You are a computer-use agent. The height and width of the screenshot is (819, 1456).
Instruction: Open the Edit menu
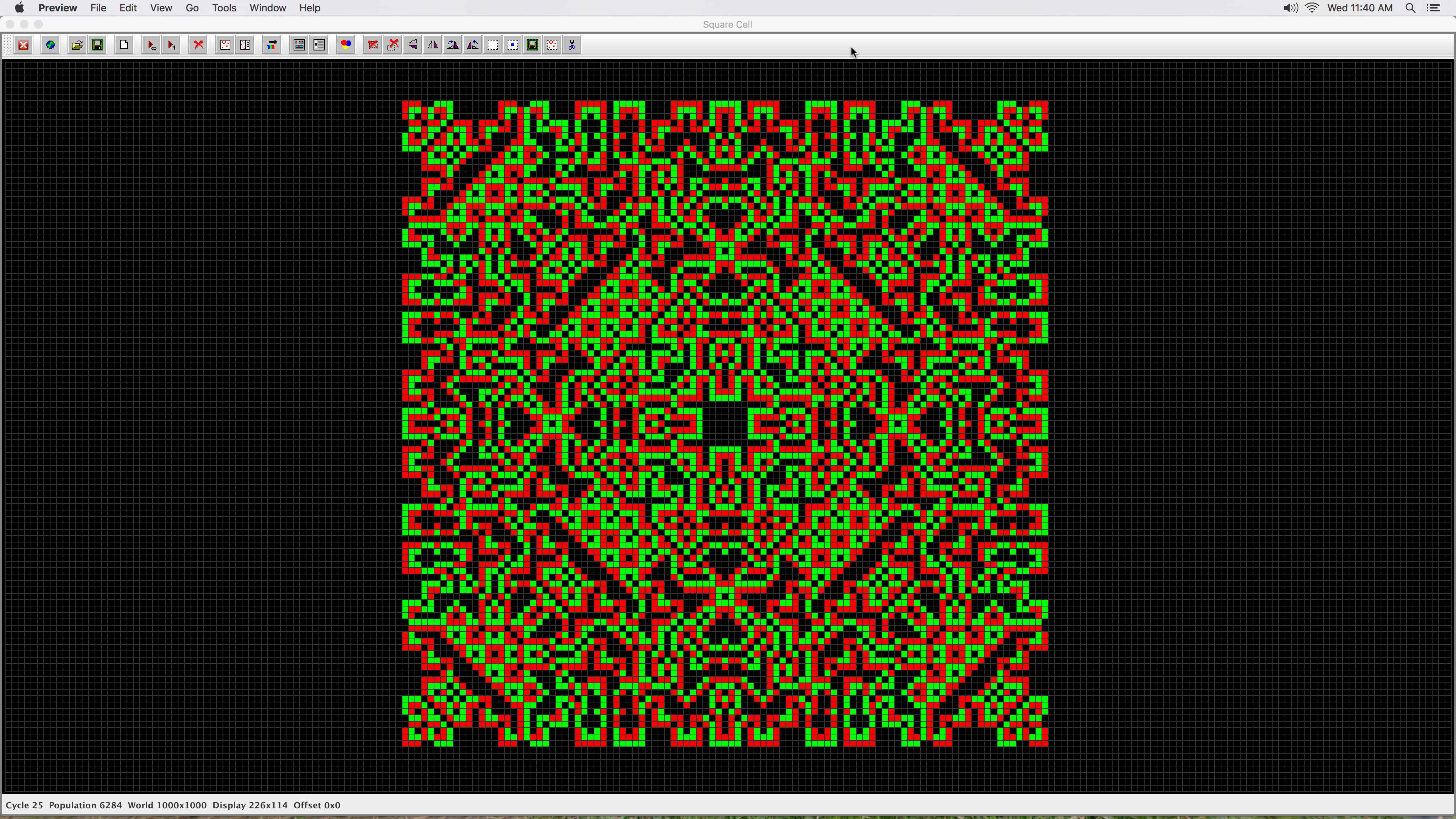coord(128,8)
